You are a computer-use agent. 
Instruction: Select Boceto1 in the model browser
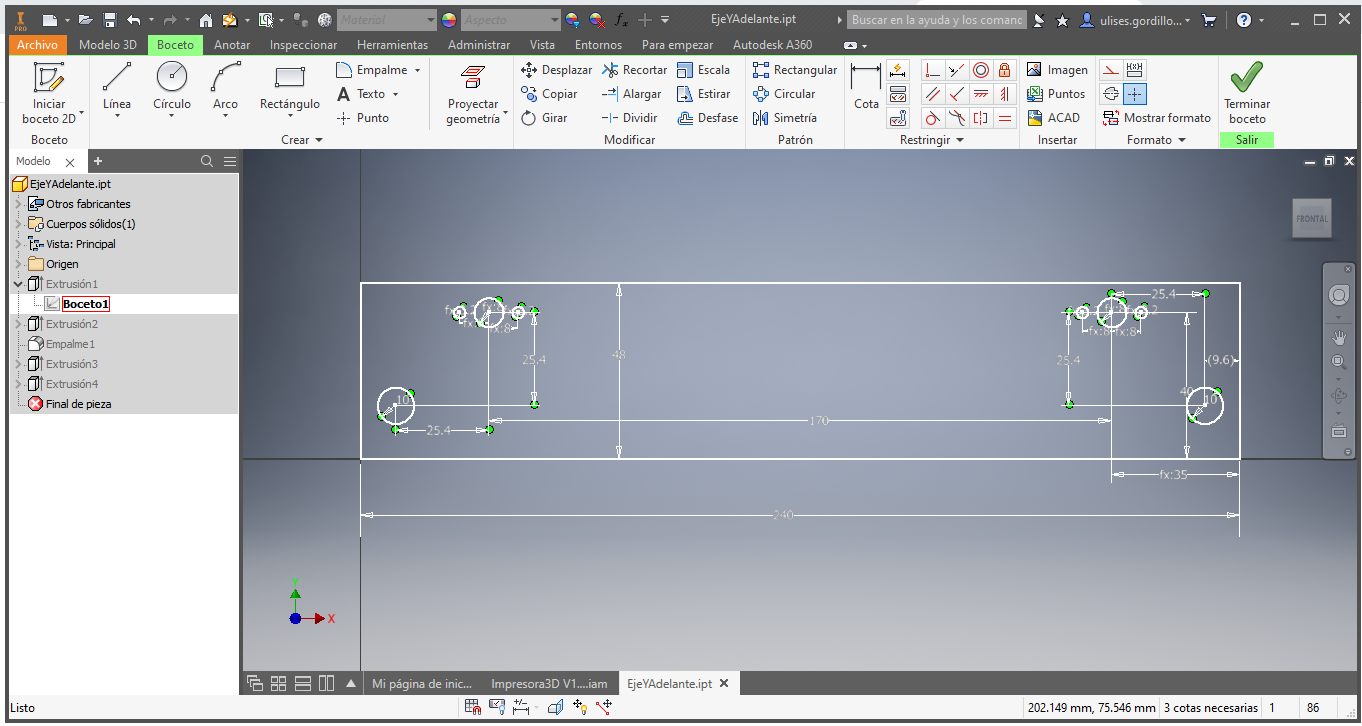tap(86, 304)
